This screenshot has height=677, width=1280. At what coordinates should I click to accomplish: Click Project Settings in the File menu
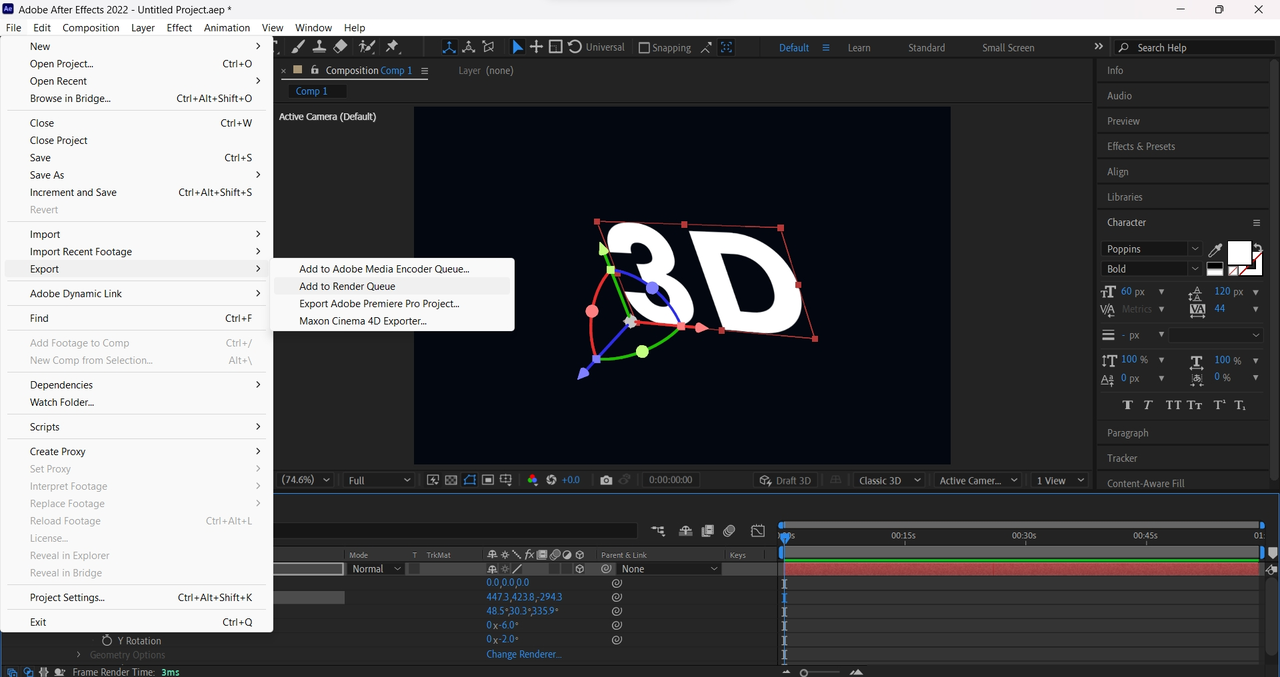[x=67, y=597]
